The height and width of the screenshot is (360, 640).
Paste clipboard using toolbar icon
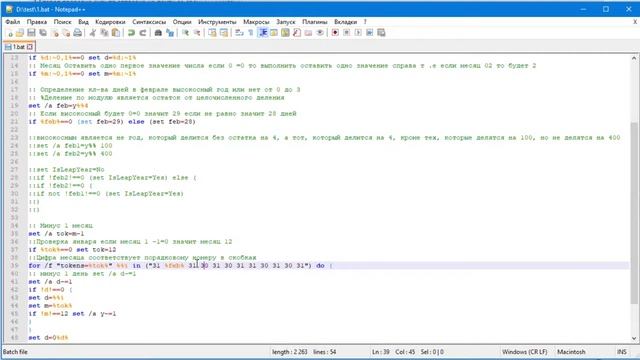[116, 33]
